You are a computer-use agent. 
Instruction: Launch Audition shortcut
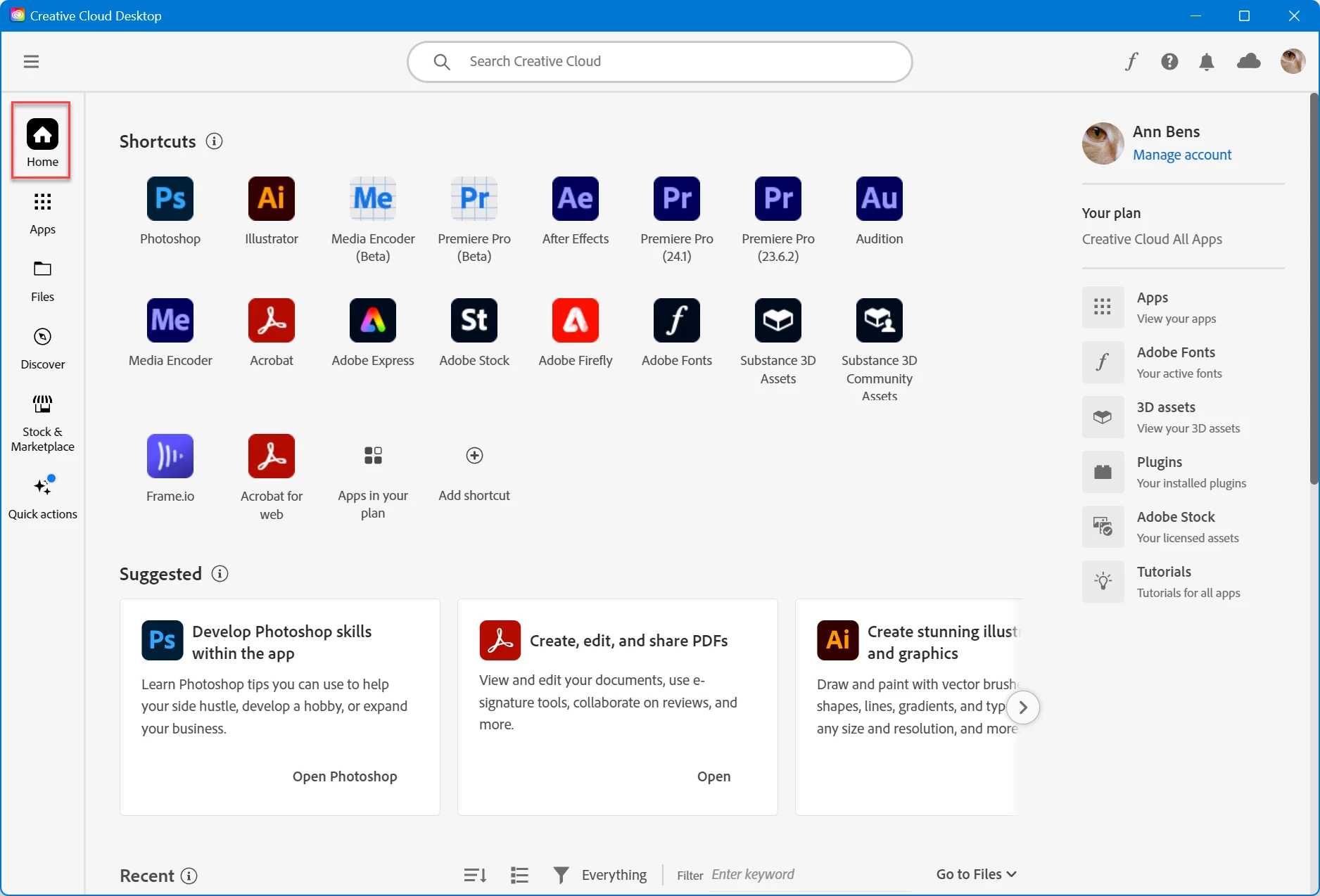(880, 199)
